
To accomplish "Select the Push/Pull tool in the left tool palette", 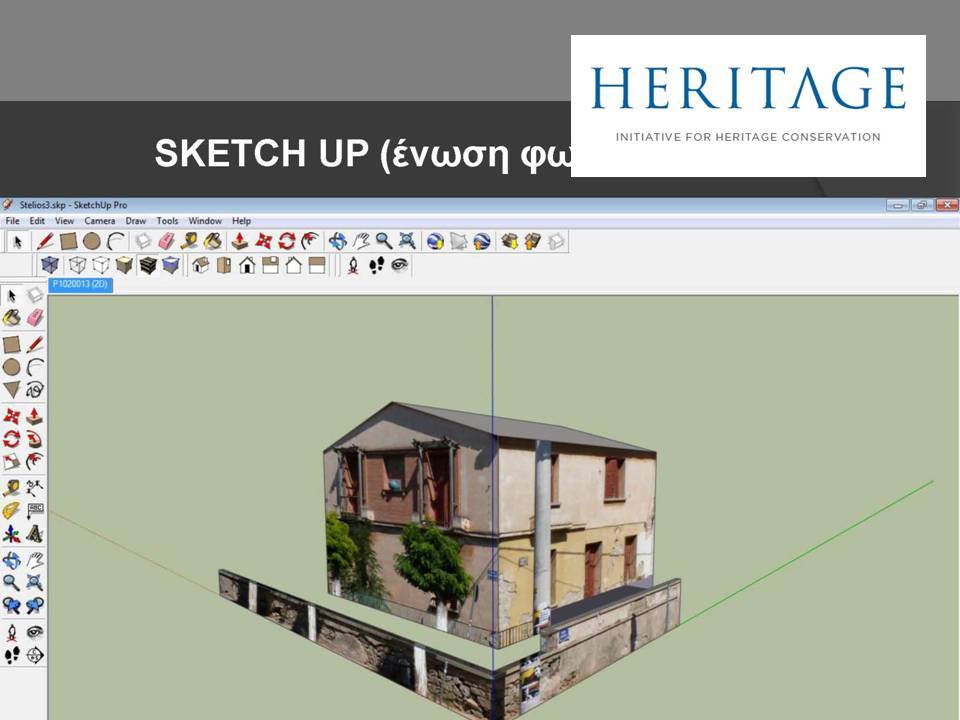I will [35, 416].
